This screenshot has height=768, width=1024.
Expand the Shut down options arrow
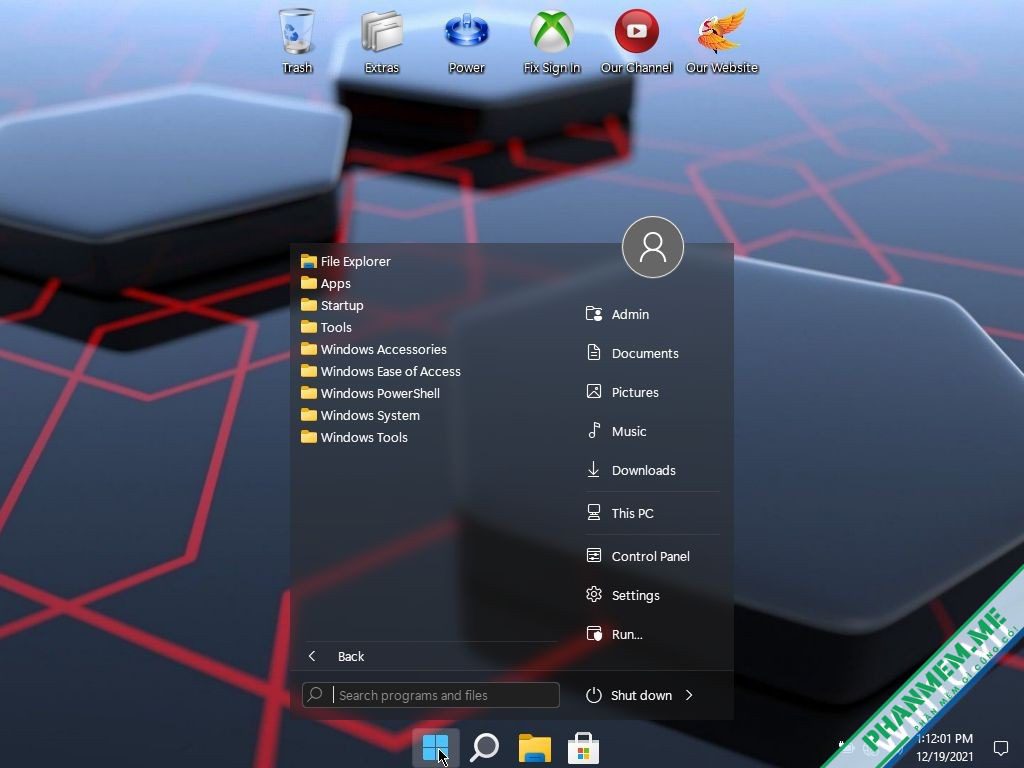click(689, 696)
